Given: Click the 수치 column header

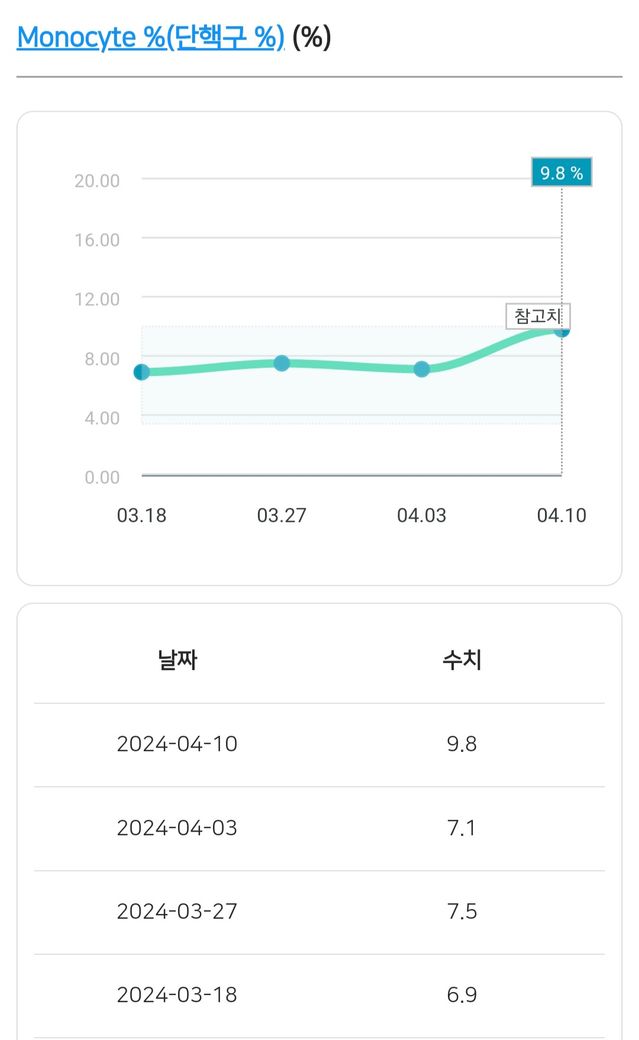Looking at the screenshot, I should [x=462, y=660].
